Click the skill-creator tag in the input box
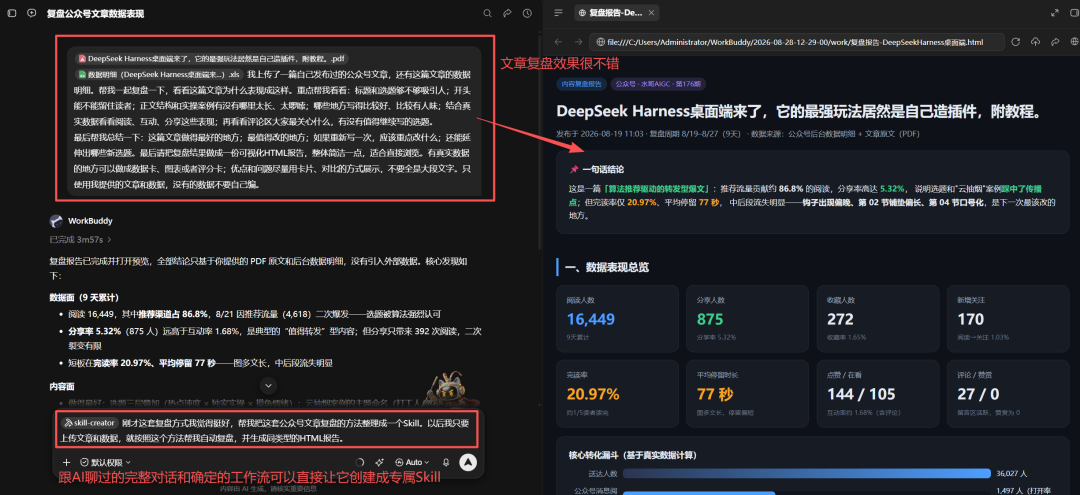This screenshot has width=1080, height=495. pos(90,423)
